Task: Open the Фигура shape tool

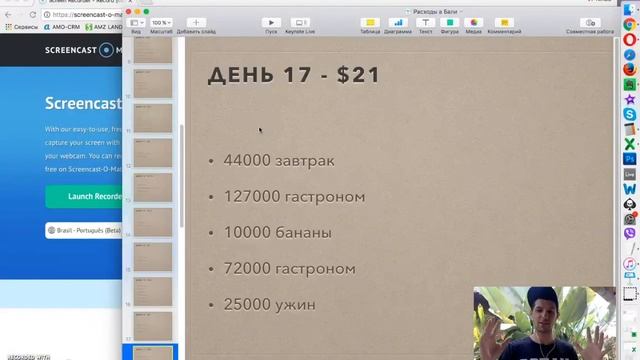Action: click(449, 23)
